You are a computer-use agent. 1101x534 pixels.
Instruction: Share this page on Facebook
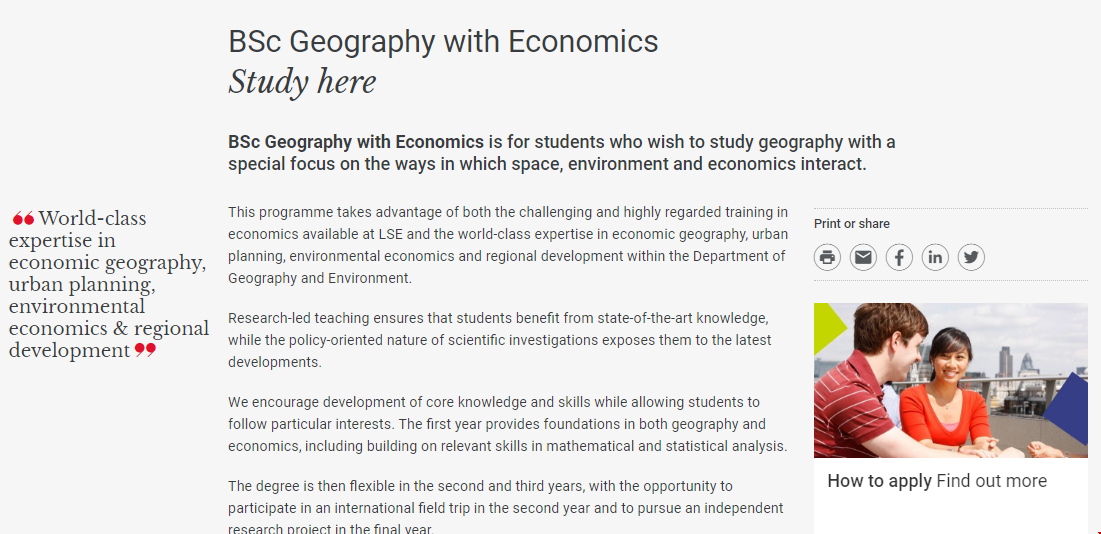[899, 258]
